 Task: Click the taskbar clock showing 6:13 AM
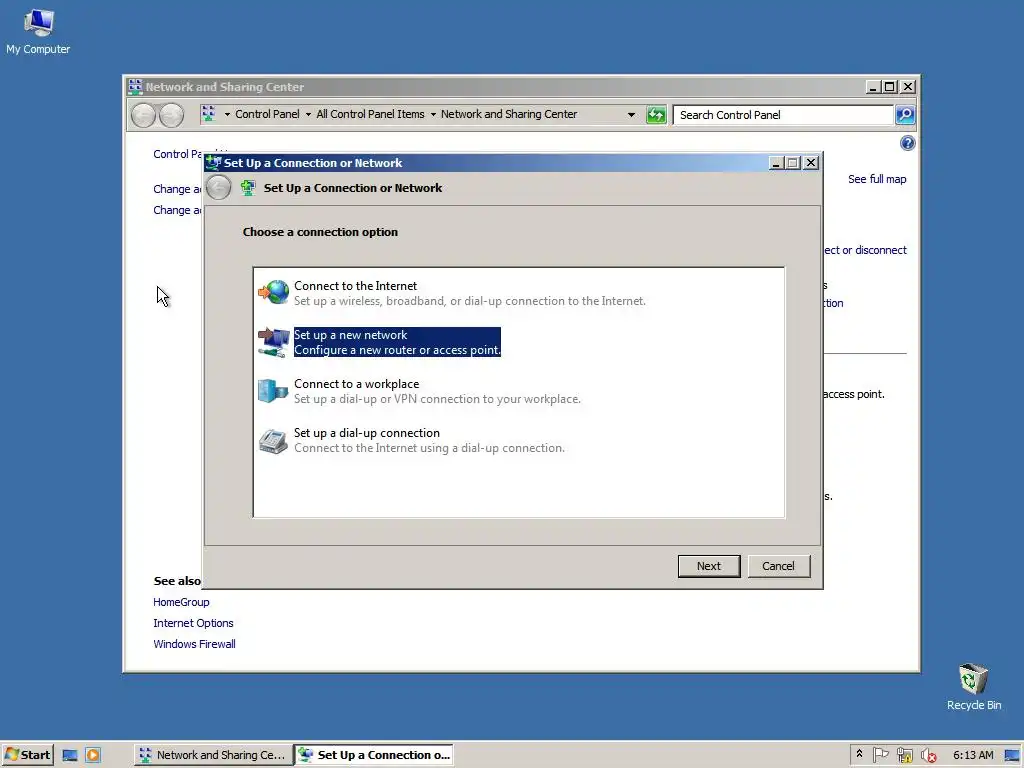[x=973, y=755]
